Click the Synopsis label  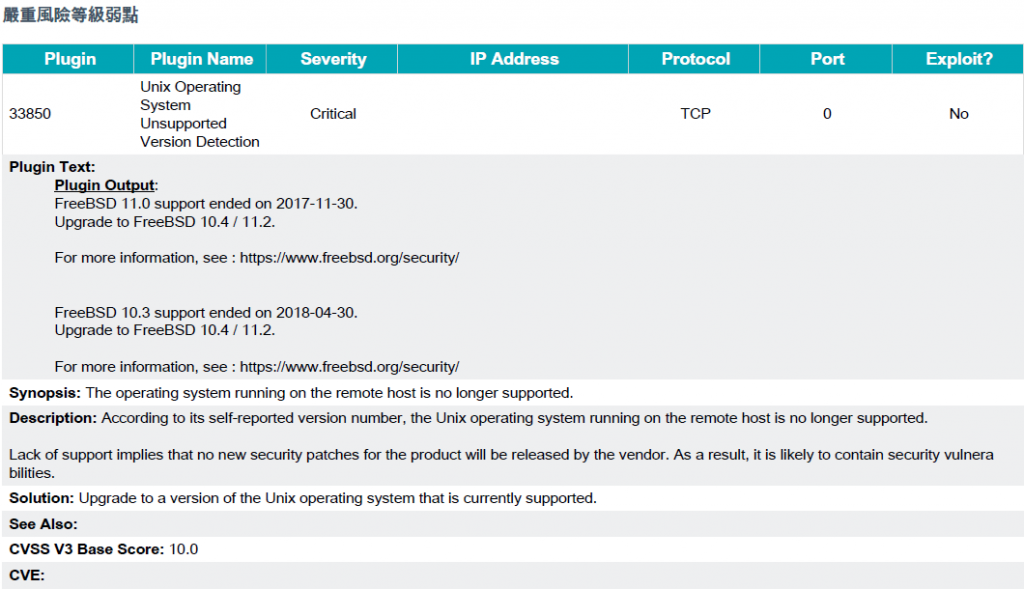coord(45,393)
